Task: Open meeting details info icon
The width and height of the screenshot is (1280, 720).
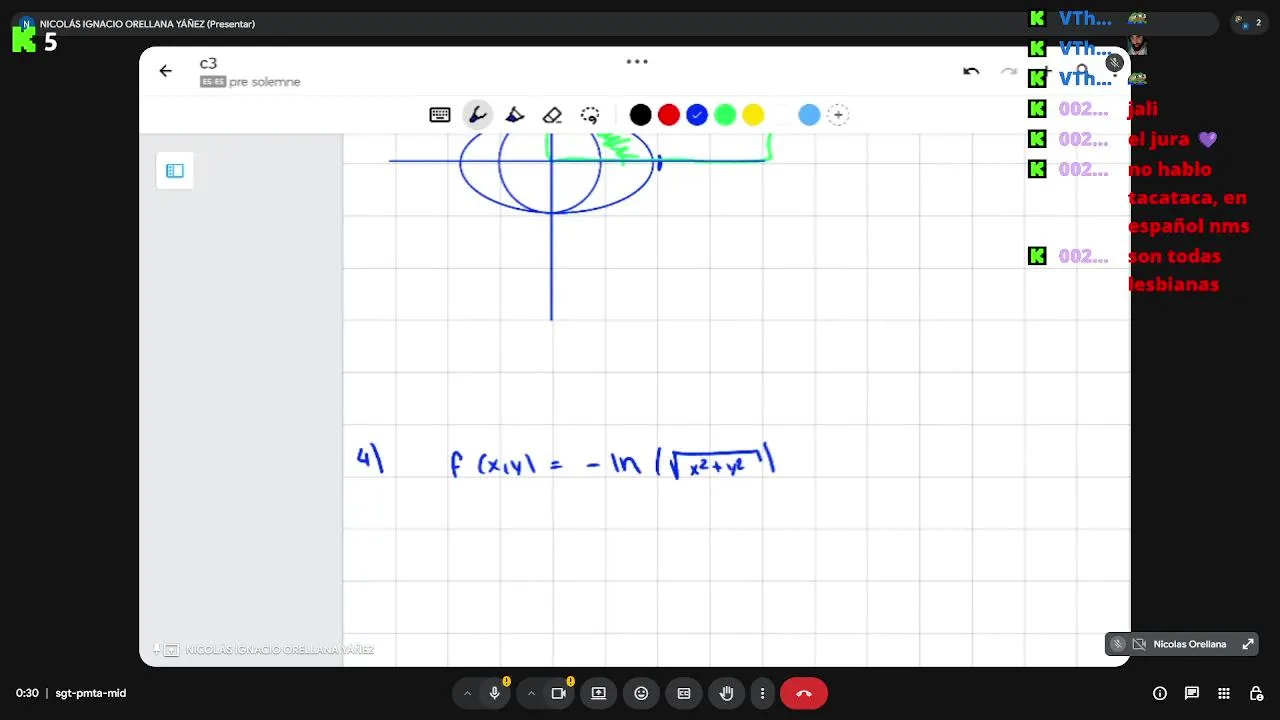Action: click(x=1160, y=693)
